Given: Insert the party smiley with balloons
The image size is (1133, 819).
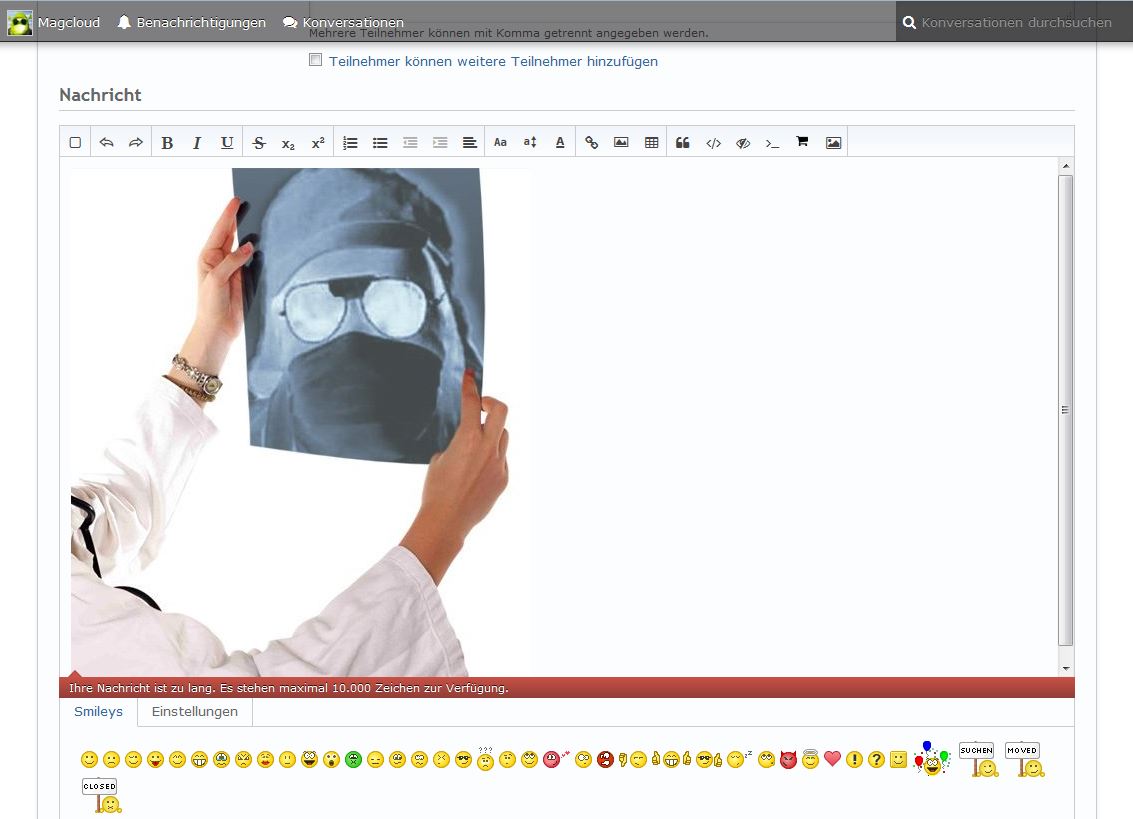Looking at the screenshot, I should pos(931,758).
